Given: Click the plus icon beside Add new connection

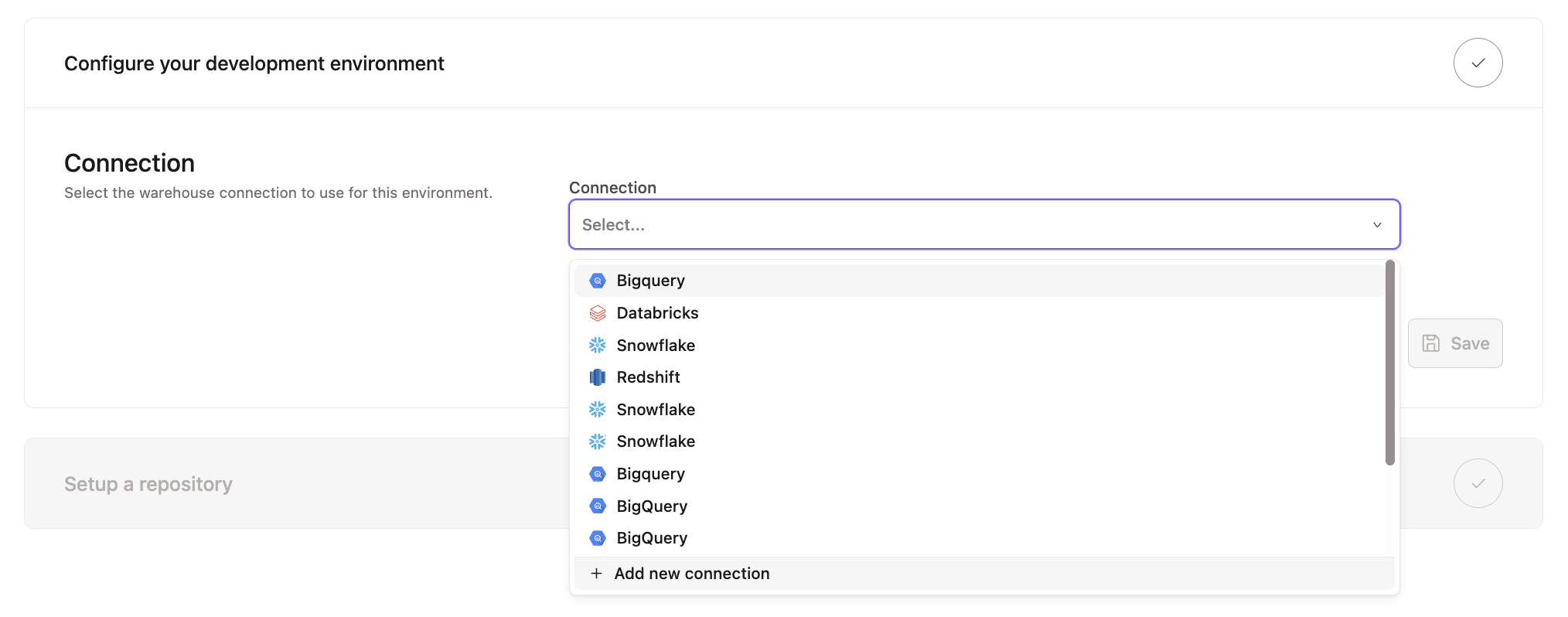Looking at the screenshot, I should (596, 574).
